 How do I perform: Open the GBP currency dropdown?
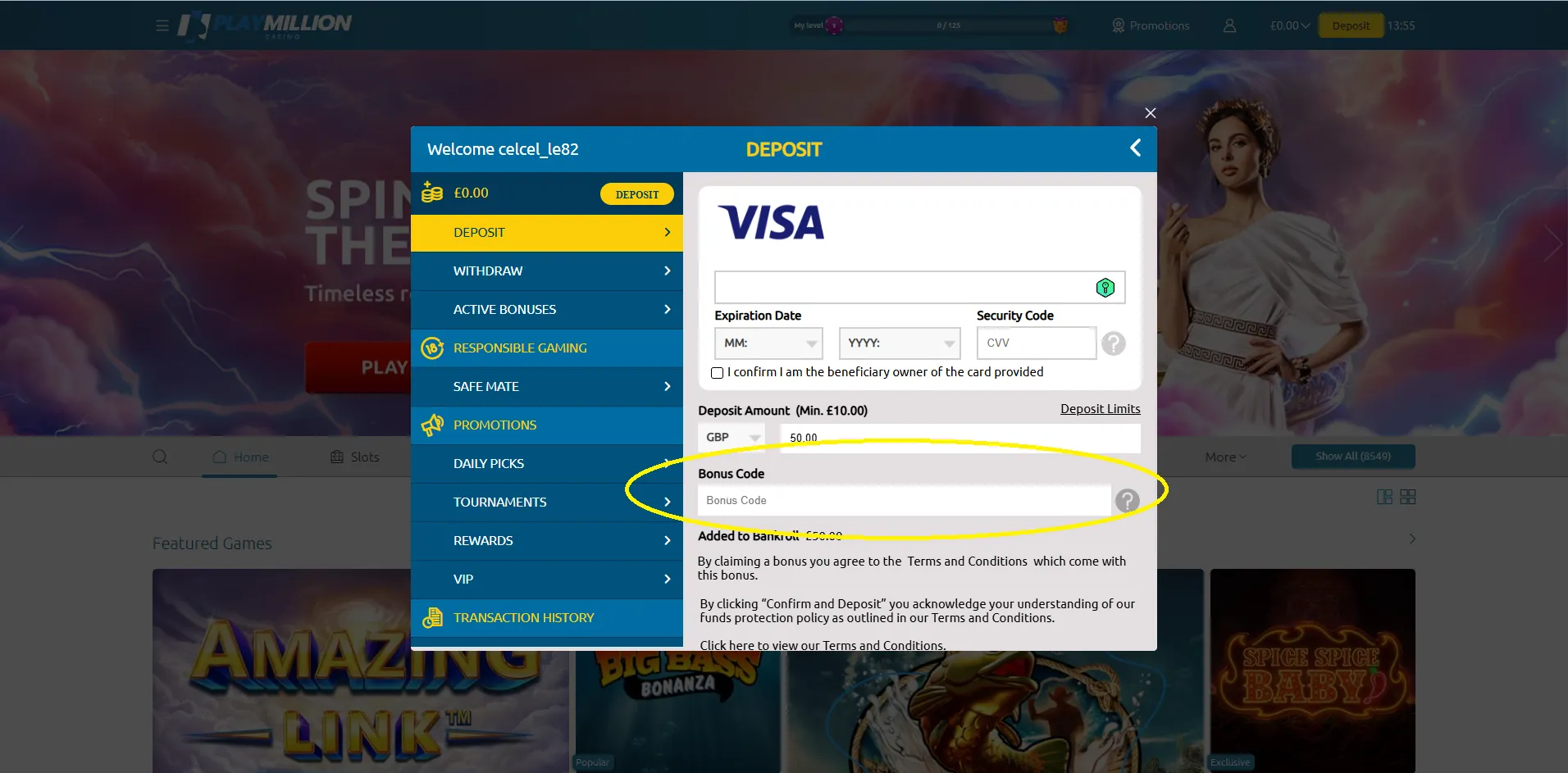pyautogui.click(x=732, y=438)
